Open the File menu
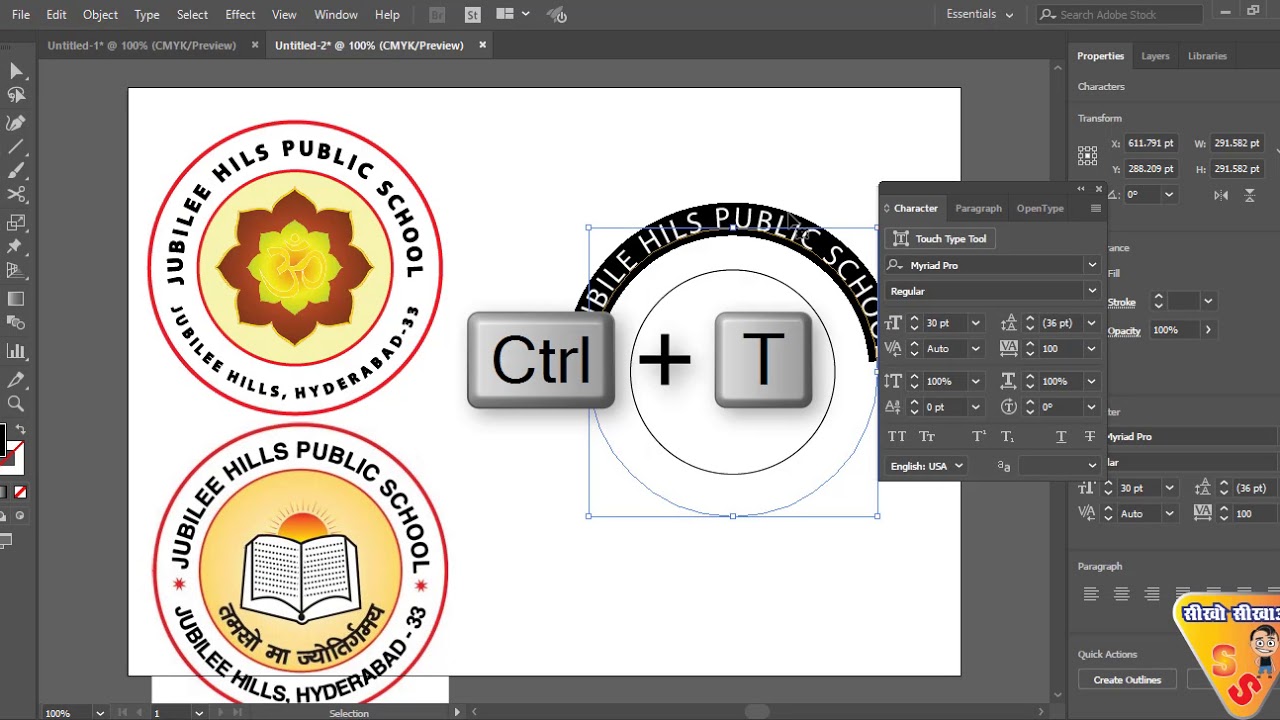The height and width of the screenshot is (720, 1280). coord(21,15)
